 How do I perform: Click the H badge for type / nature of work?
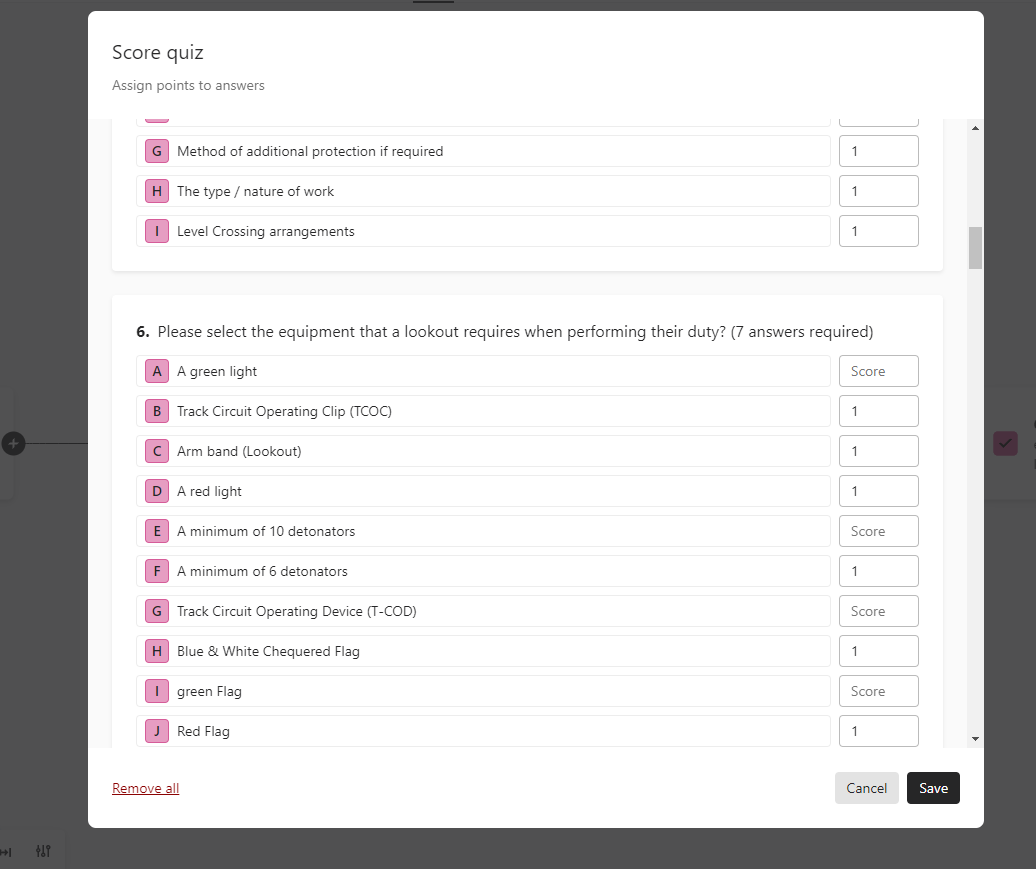click(x=157, y=191)
